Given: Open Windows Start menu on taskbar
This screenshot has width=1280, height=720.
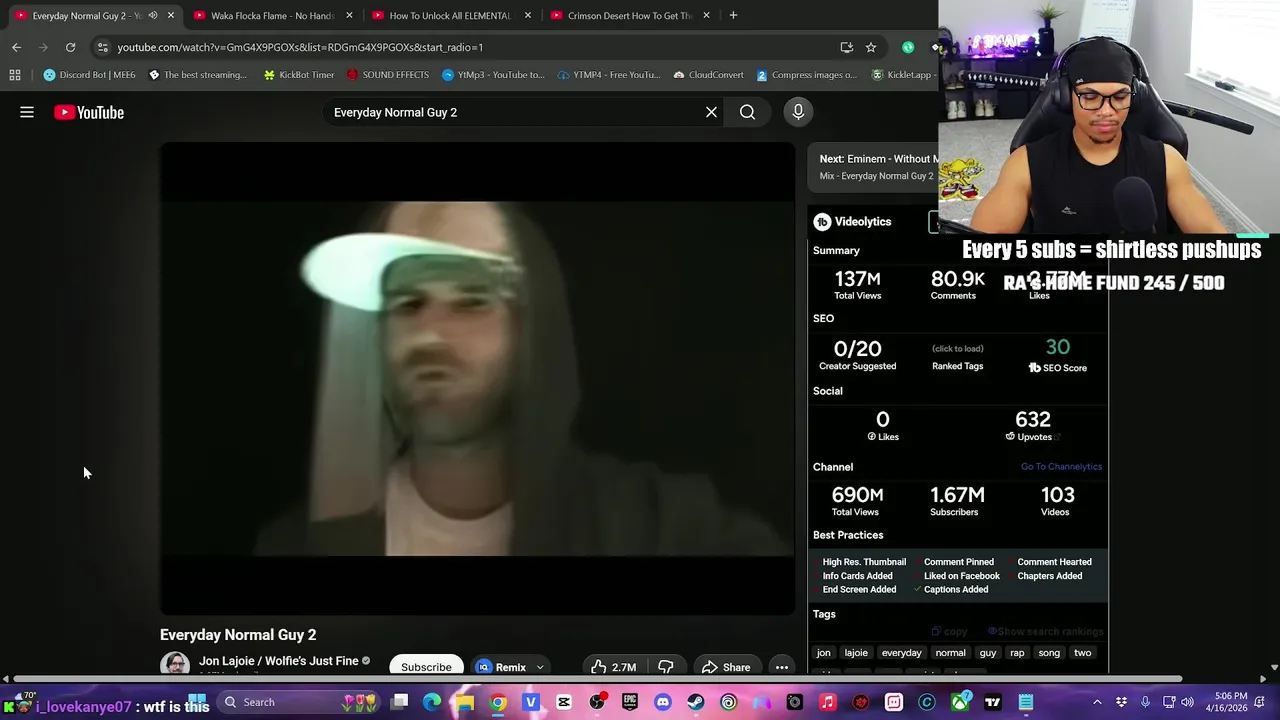Looking at the screenshot, I should point(197,702).
